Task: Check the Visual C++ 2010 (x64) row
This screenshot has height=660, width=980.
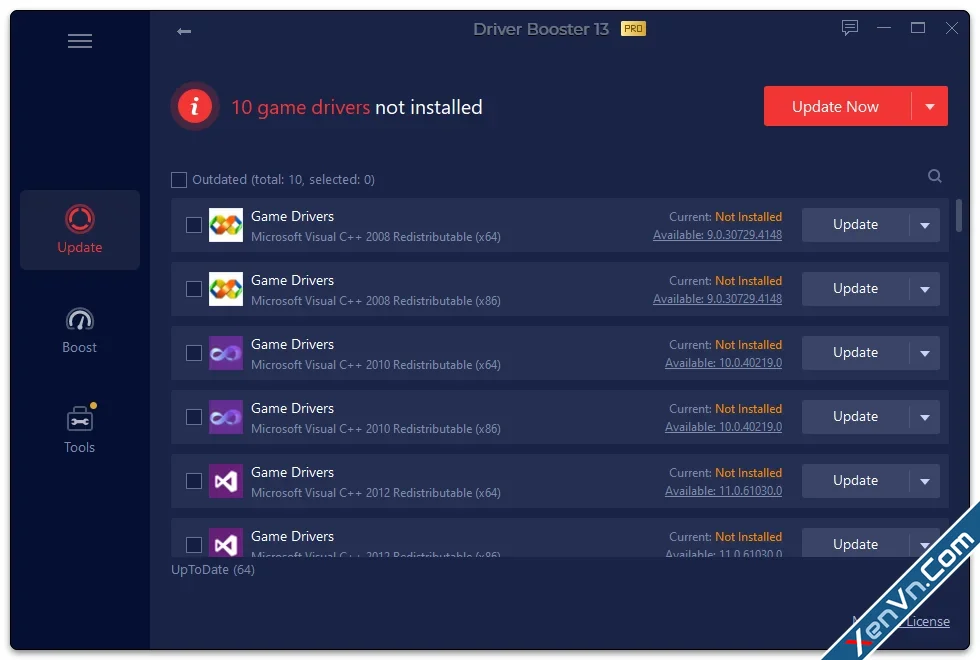Action: point(194,353)
